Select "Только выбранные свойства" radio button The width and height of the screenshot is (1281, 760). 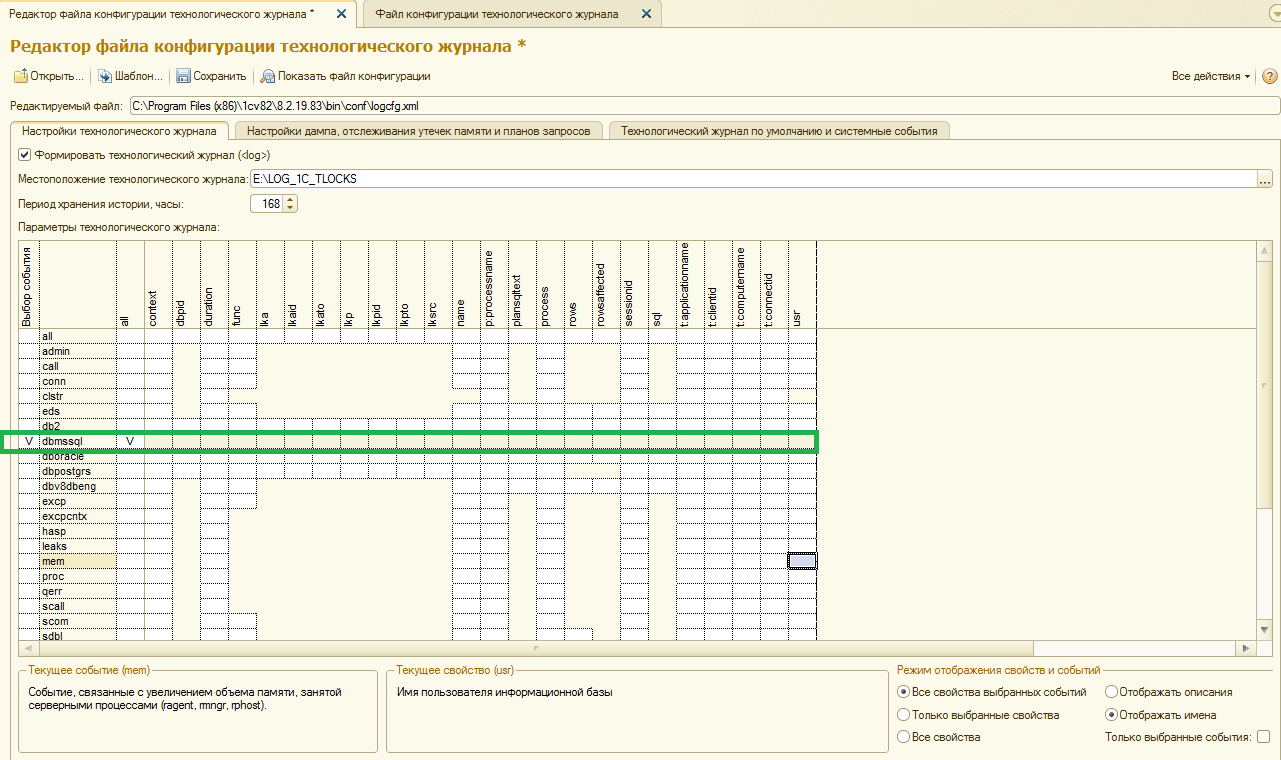tap(904, 715)
